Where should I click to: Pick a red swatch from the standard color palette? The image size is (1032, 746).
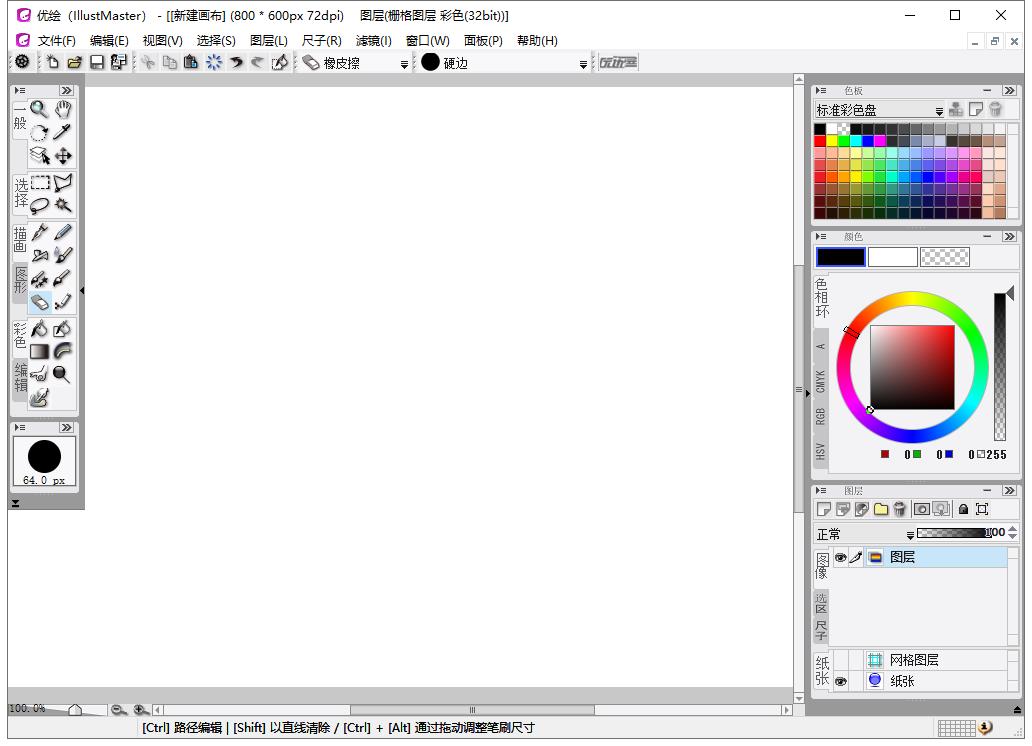click(x=822, y=139)
